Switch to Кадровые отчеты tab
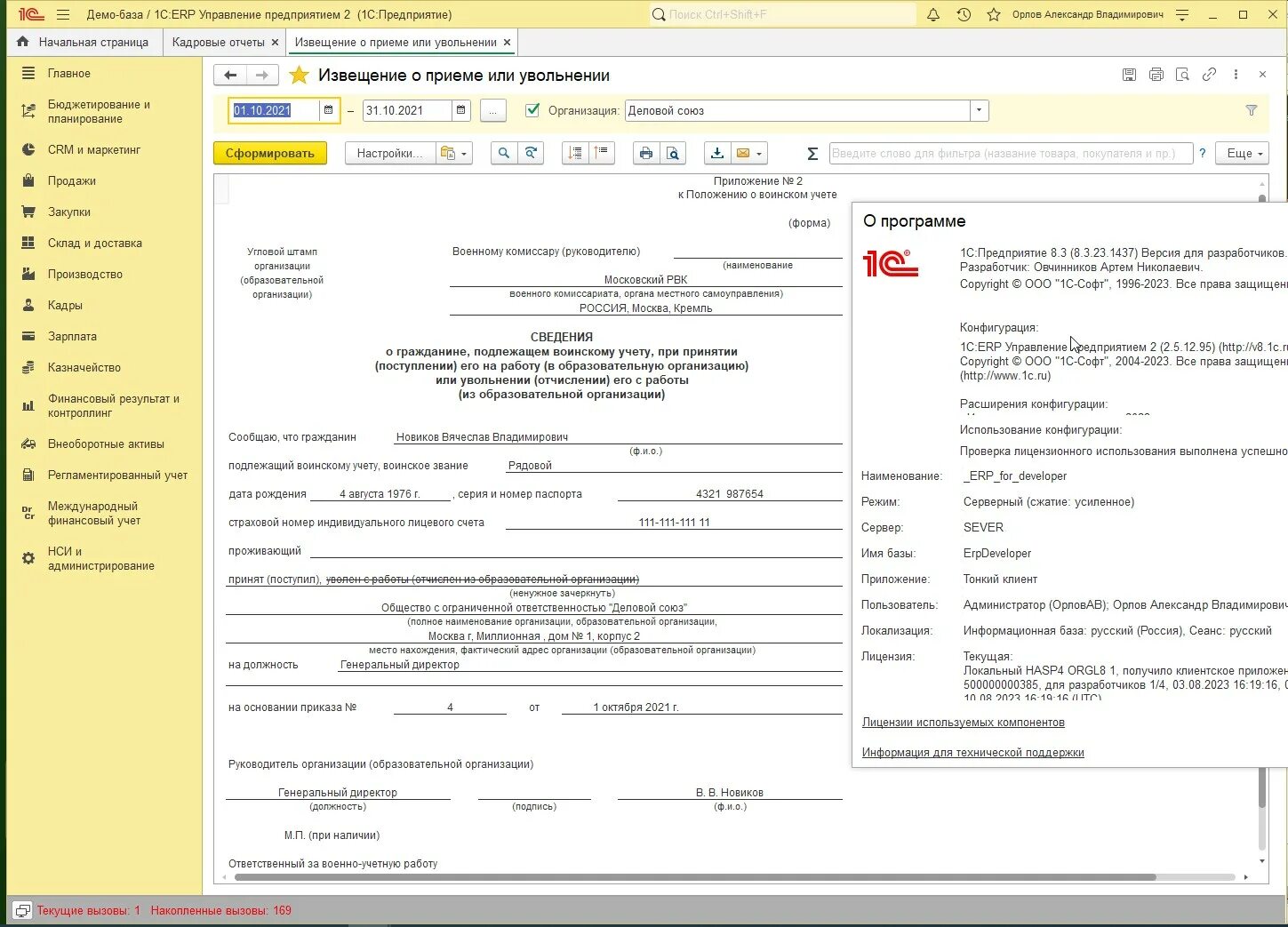The width and height of the screenshot is (1288, 927). [219, 42]
